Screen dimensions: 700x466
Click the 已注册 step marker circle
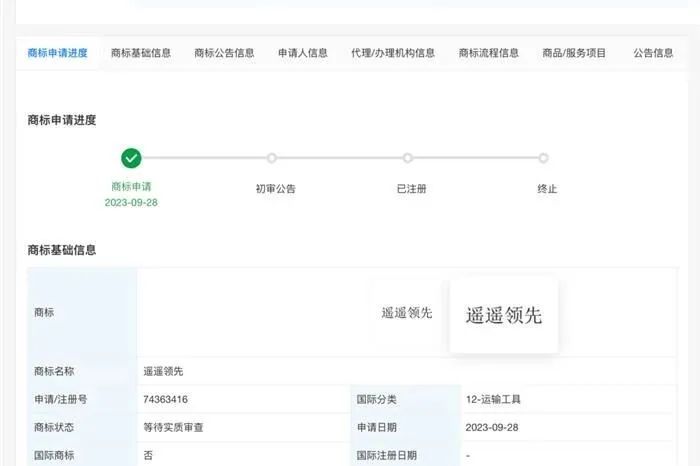click(x=407, y=158)
